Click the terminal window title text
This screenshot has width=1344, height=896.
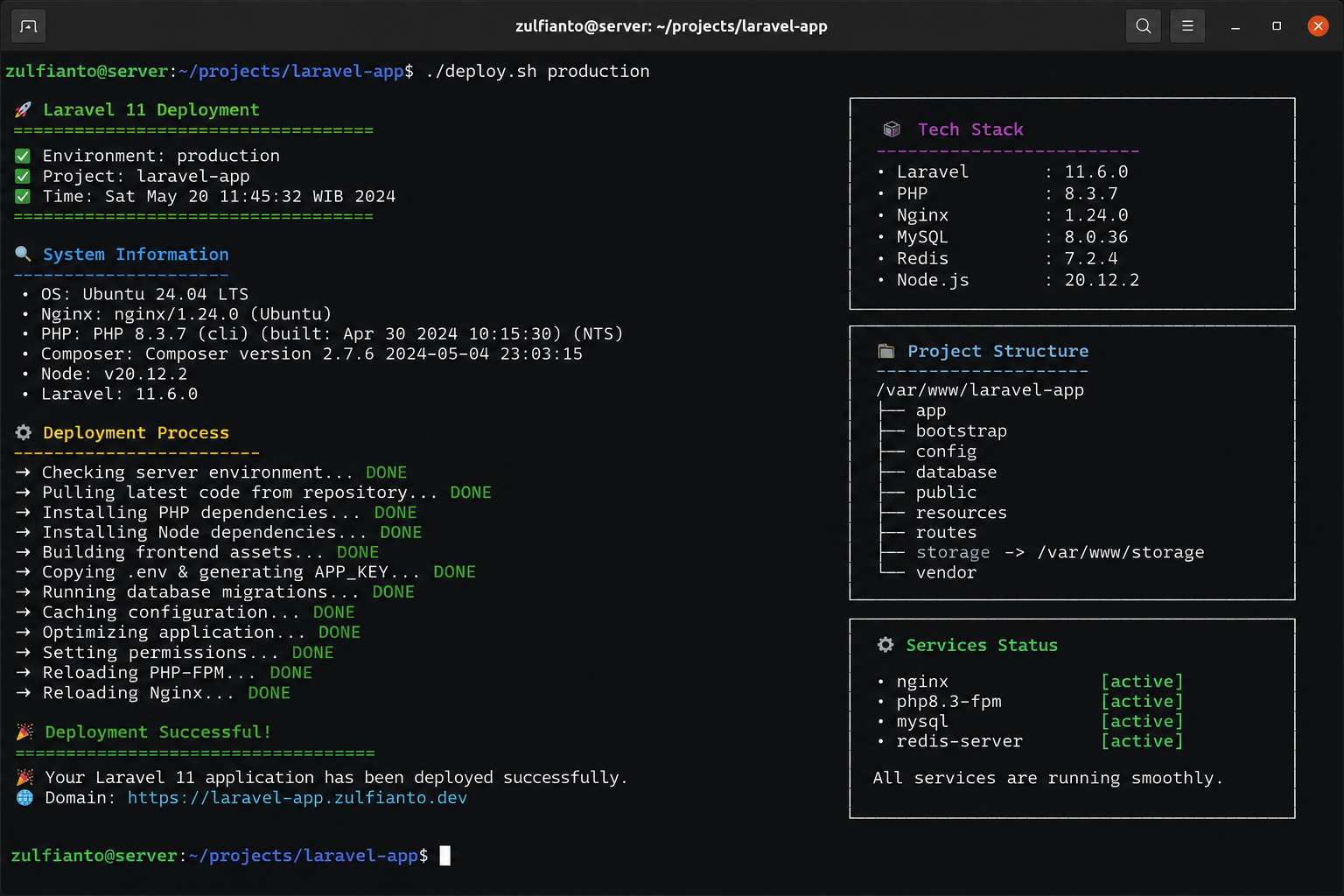pyautogui.click(x=671, y=26)
